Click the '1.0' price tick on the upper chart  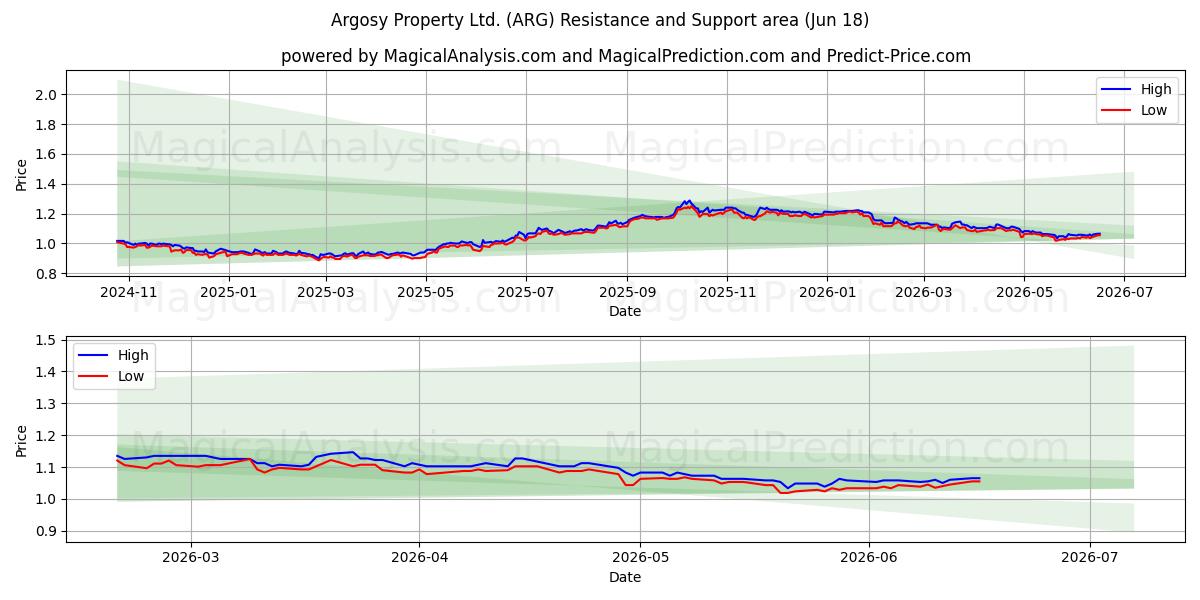tap(48, 244)
